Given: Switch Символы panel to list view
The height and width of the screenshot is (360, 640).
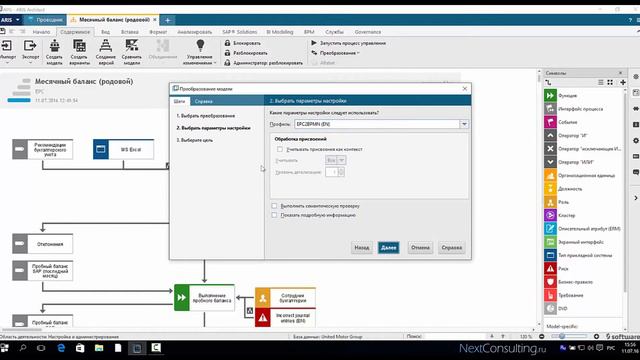Looking at the screenshot, I should [601, 82].
